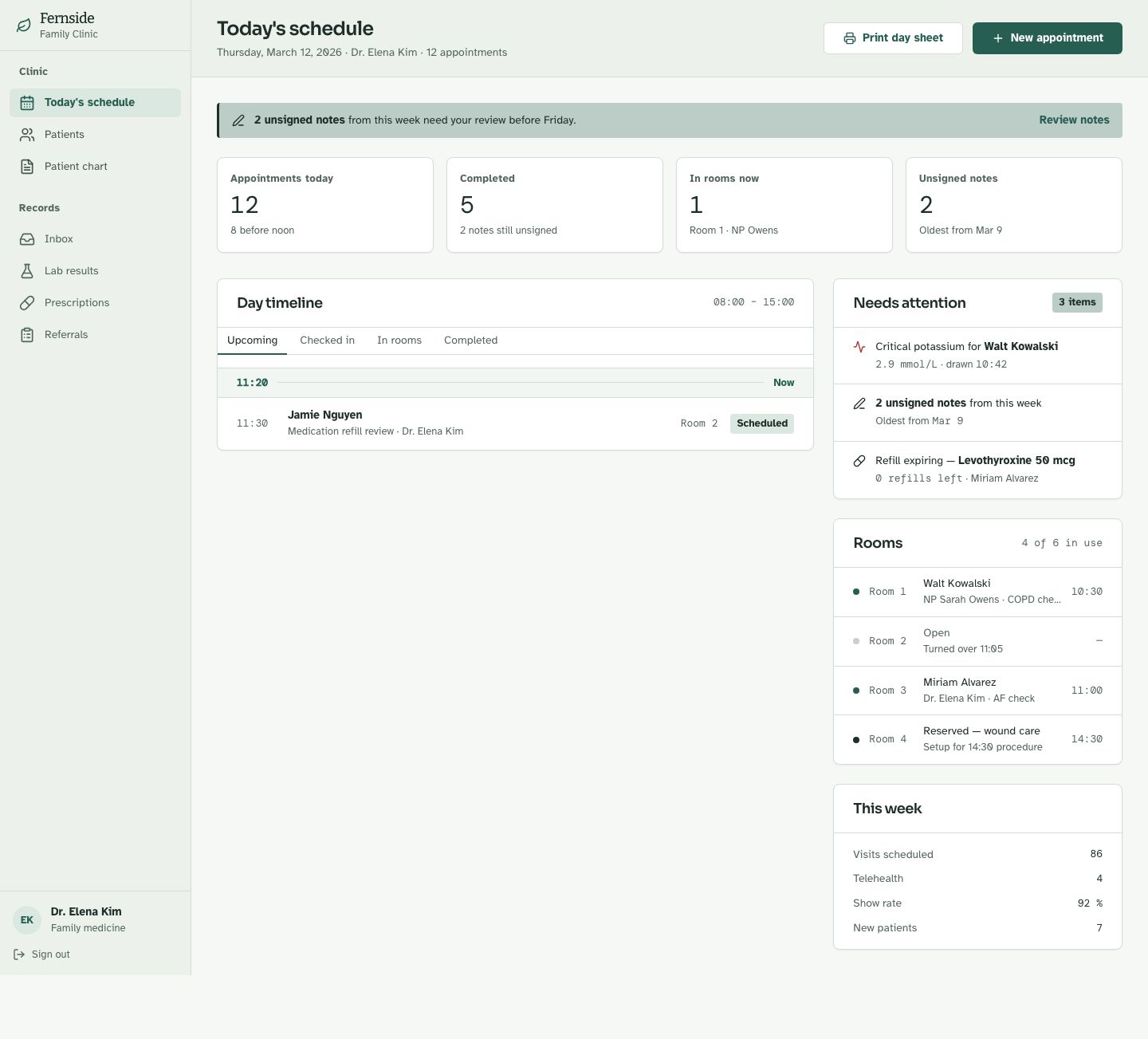Image resolution: width=1148 pixels, height=1039 pixels.
Task: Open the Unsigned notes stat card
Action: tap(1014, 205)
